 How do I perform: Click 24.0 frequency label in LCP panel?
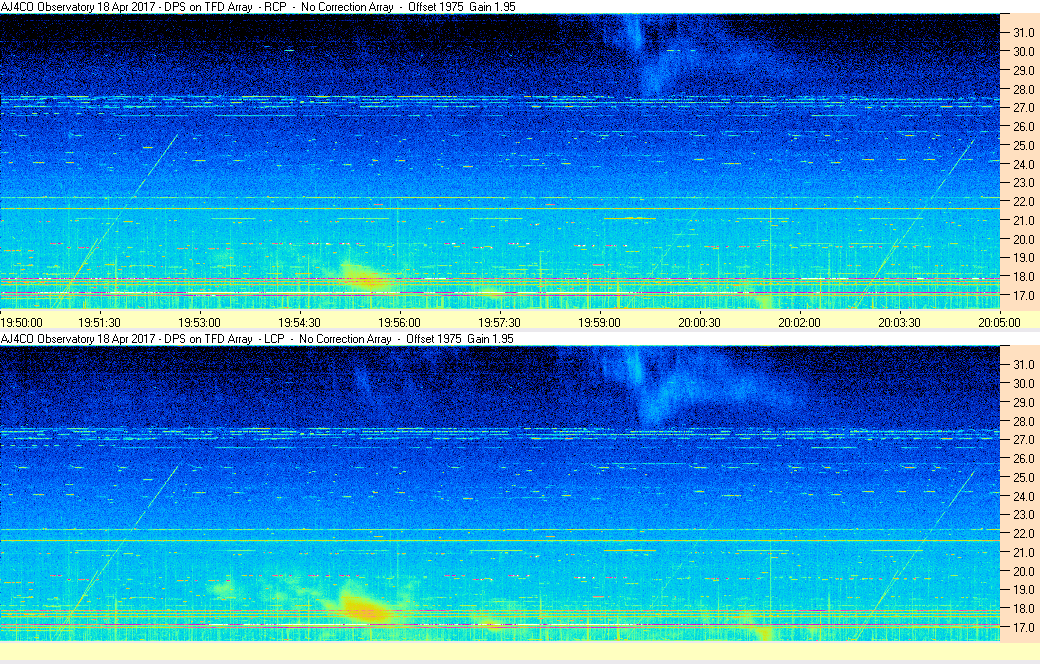pos(1020,496)
